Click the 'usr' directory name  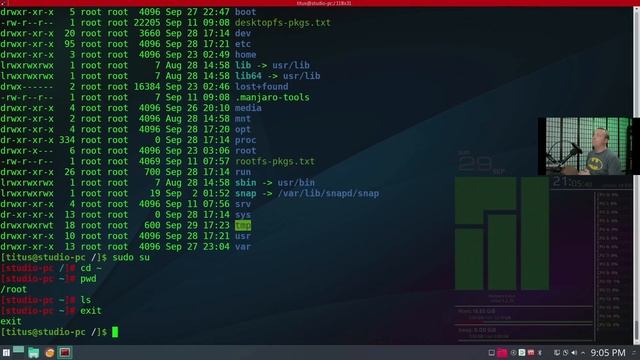243,236
